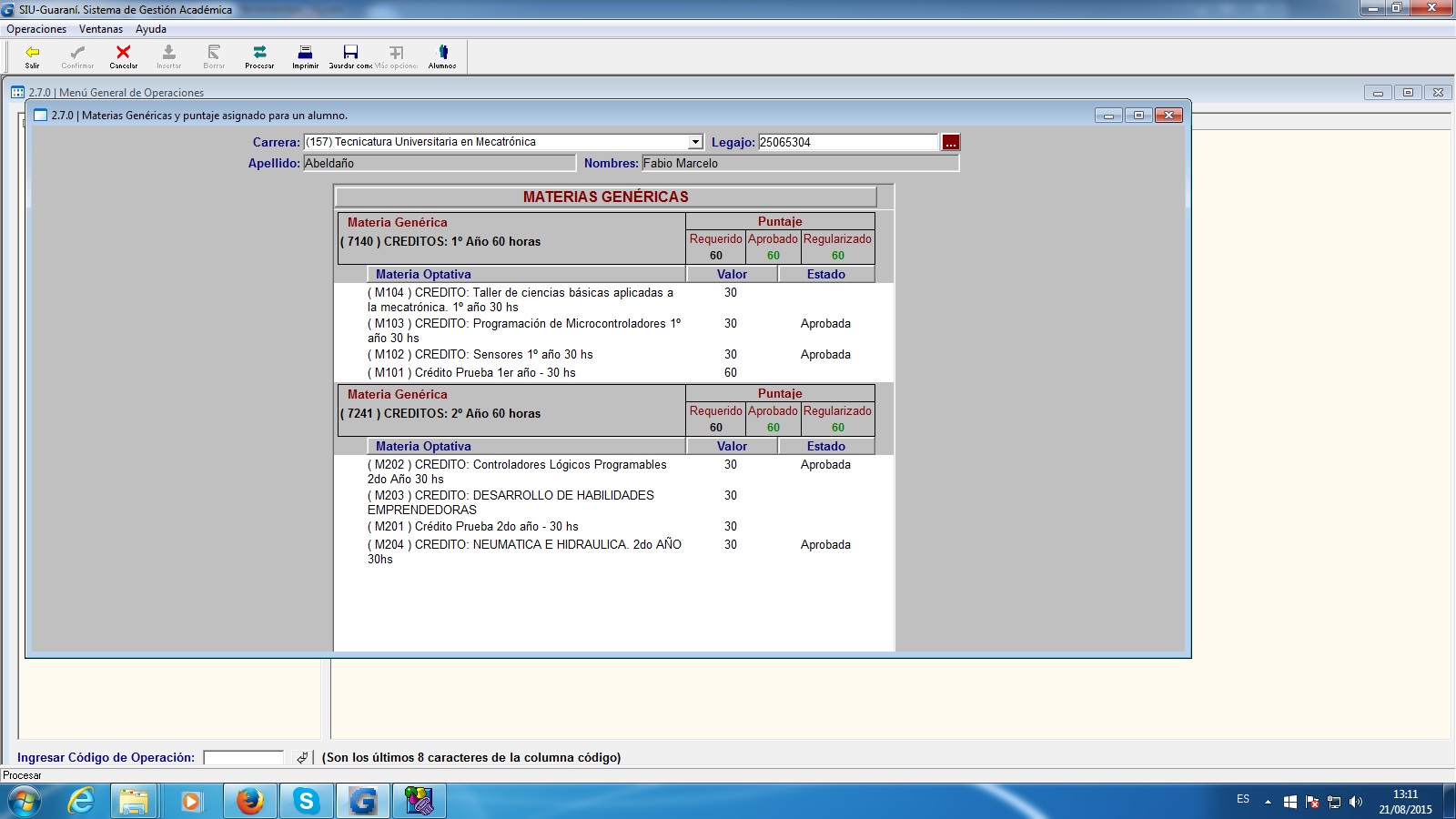Image resolution: width=1456 pixels, height=819 pixels.
Task: Click the Nombres field
Action: [800, 163]
